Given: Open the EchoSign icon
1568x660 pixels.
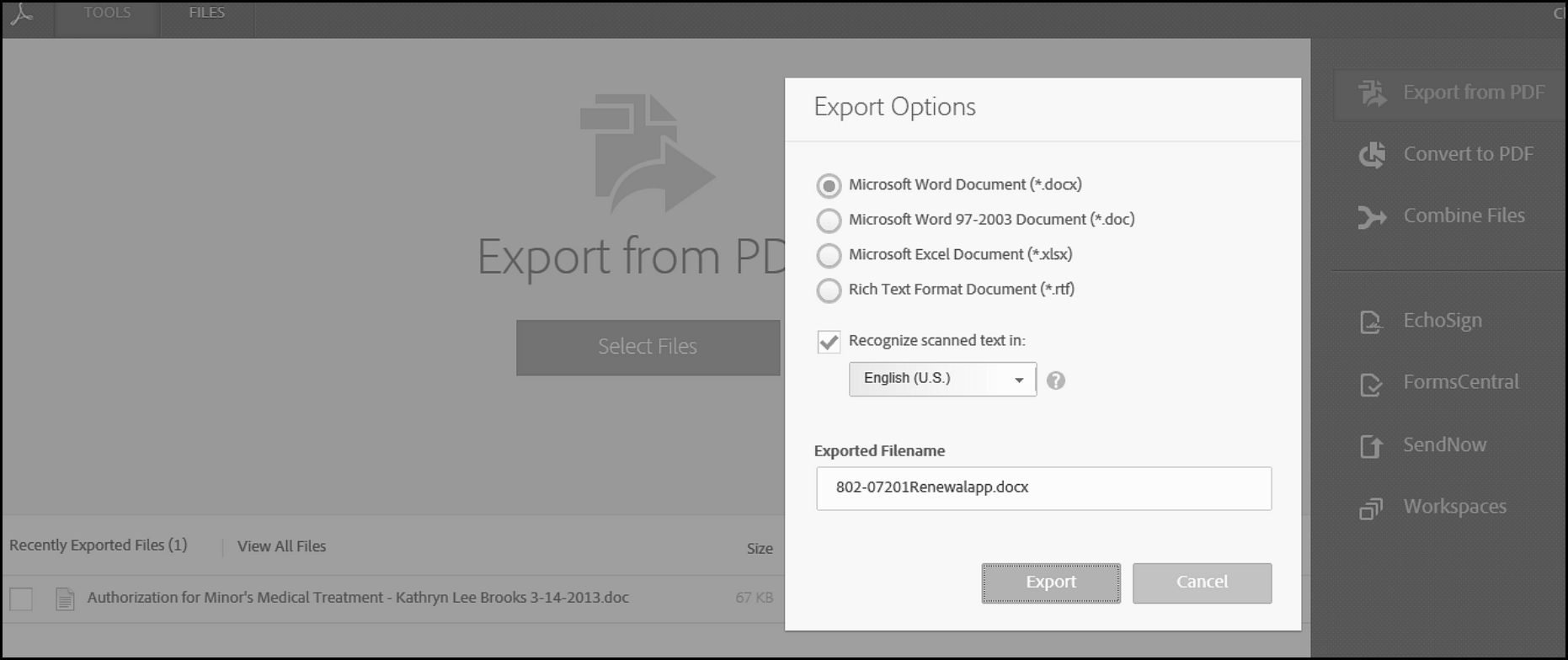Looking at the screenshot, I should coord(1372,322).
